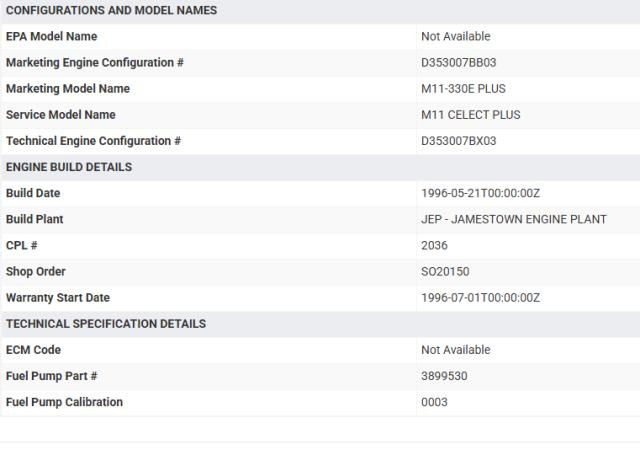Click the Marketing Engine Configuration value D353007BB03
The width and height of the screenshot is (640, 450).
pyautogui.click(x=459, y=63)
